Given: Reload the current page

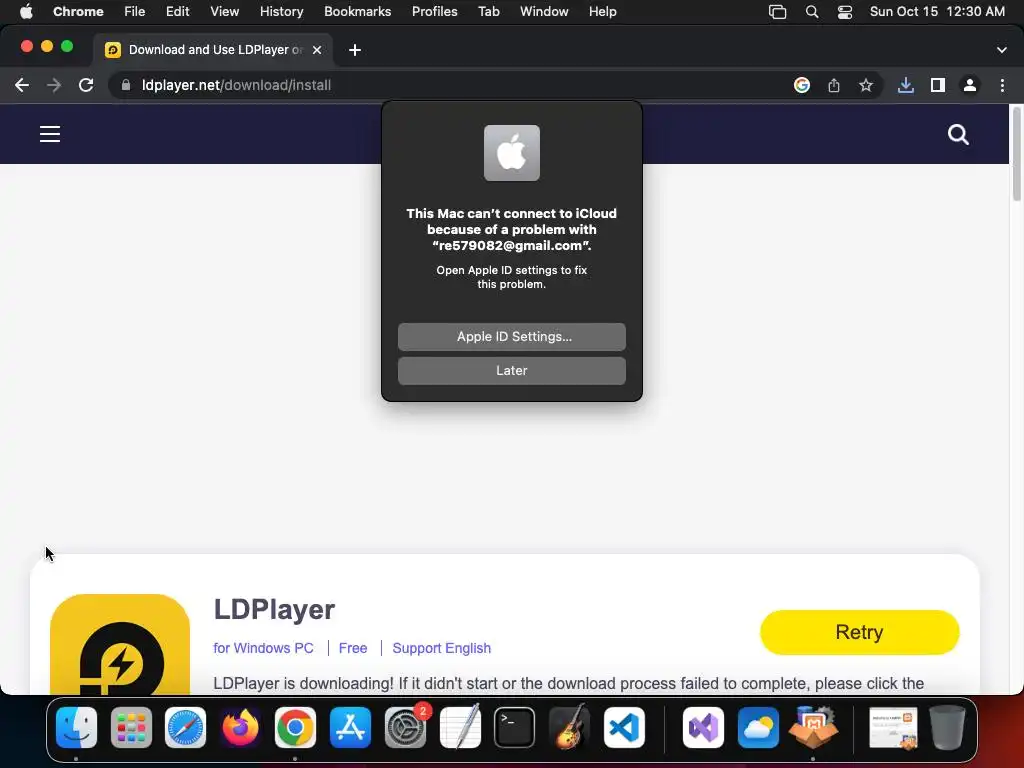Looking at the screenshot, I should (86, 85).
